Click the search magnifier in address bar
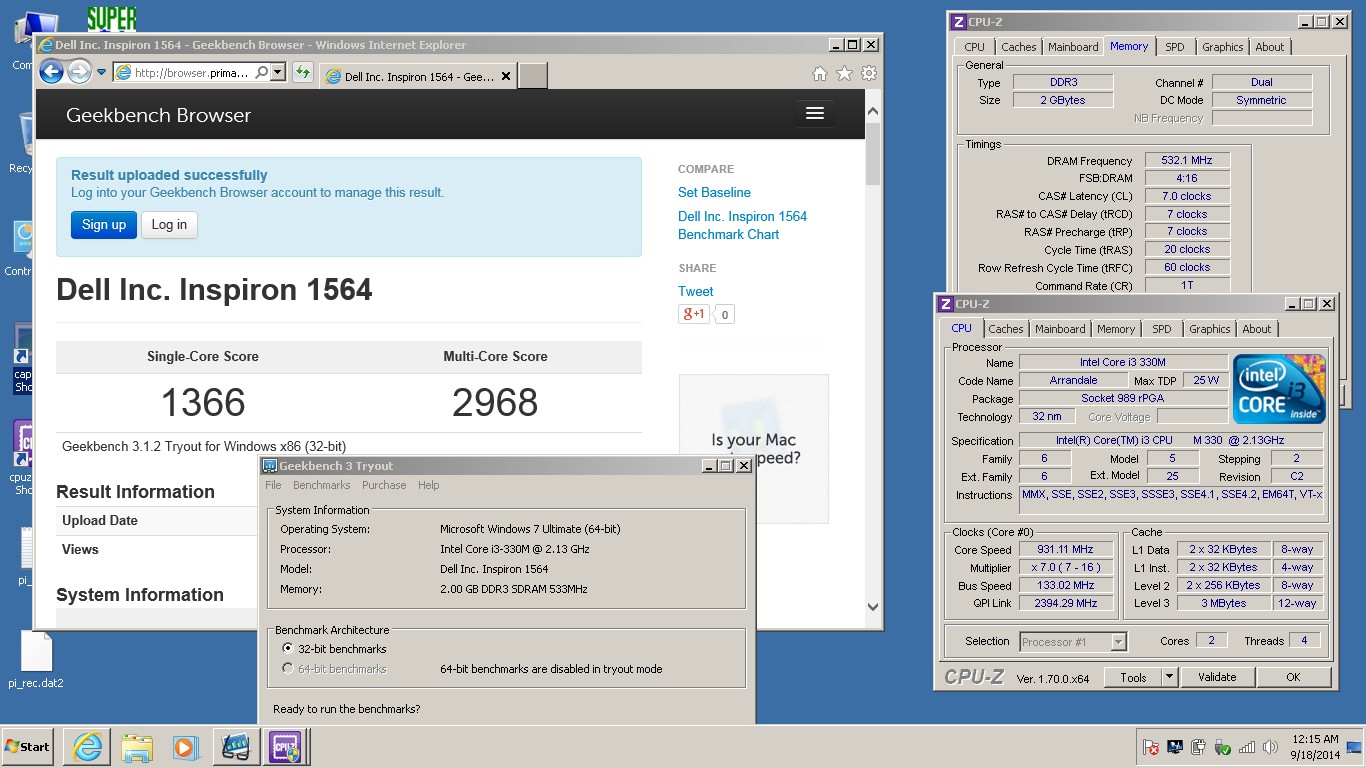The height and width of the screenshot is (768, 1366). click(261, 72)
